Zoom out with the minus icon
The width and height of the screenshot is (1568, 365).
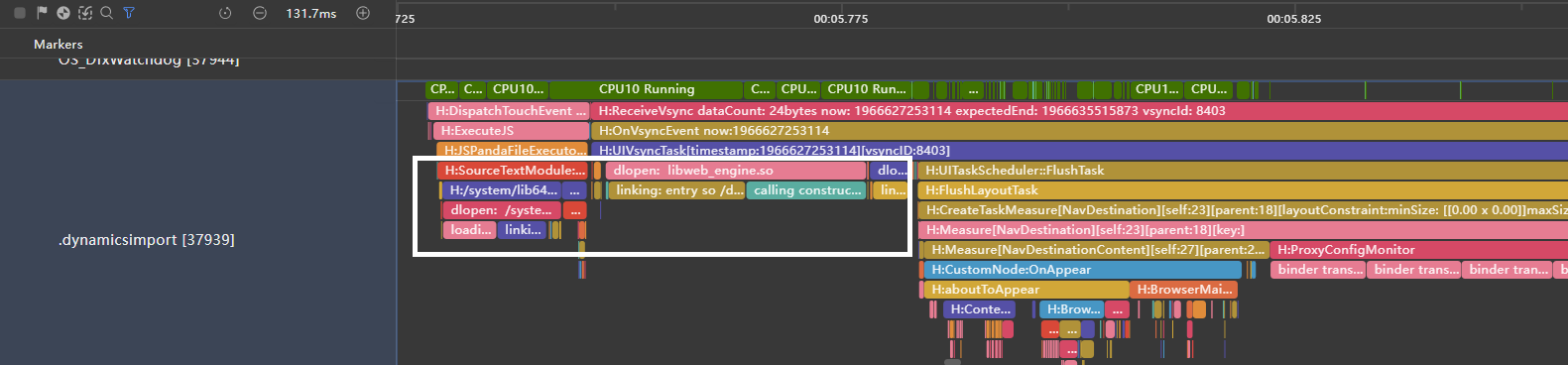[260, 13]
